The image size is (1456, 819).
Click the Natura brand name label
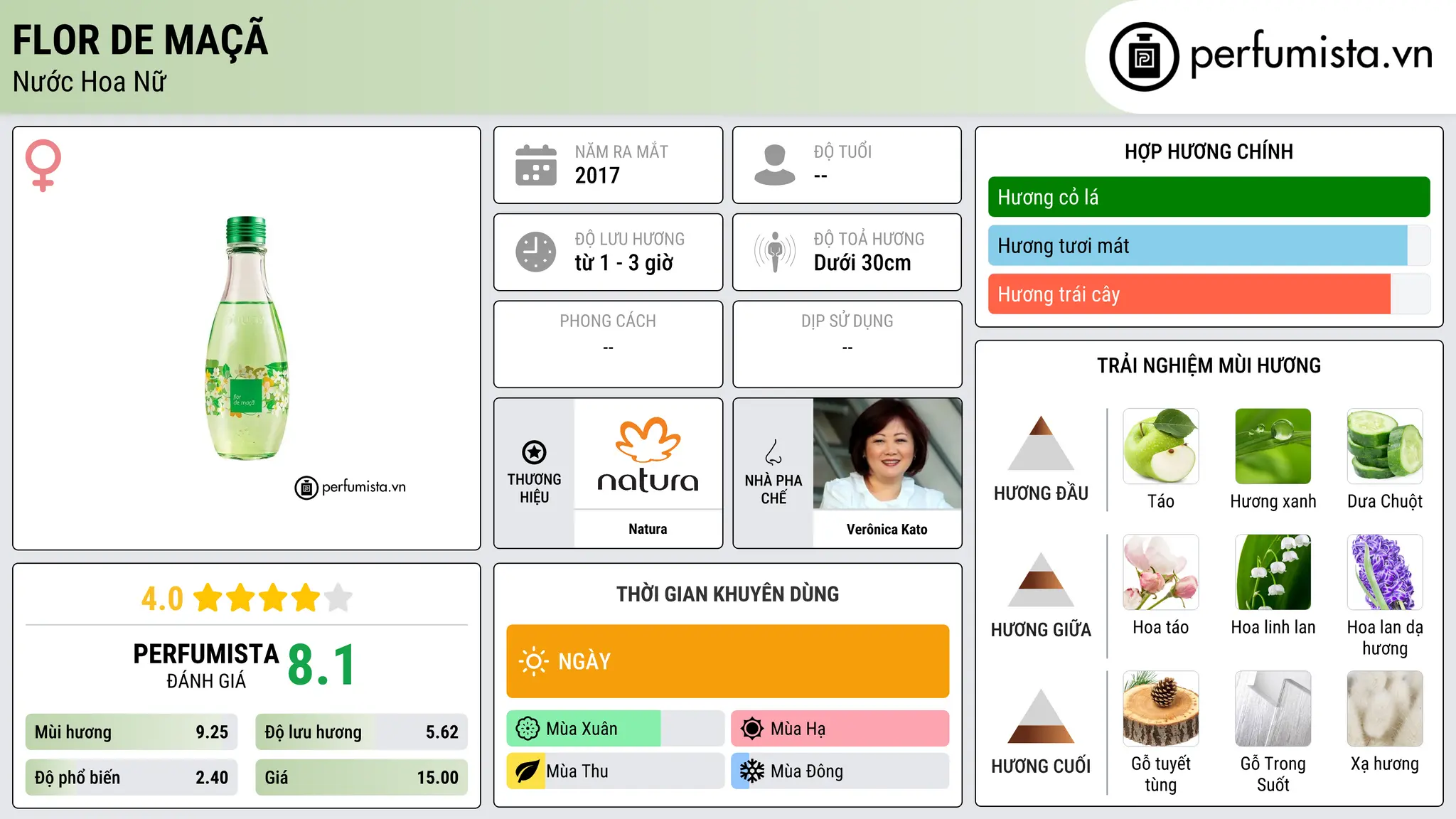(648, 529)
